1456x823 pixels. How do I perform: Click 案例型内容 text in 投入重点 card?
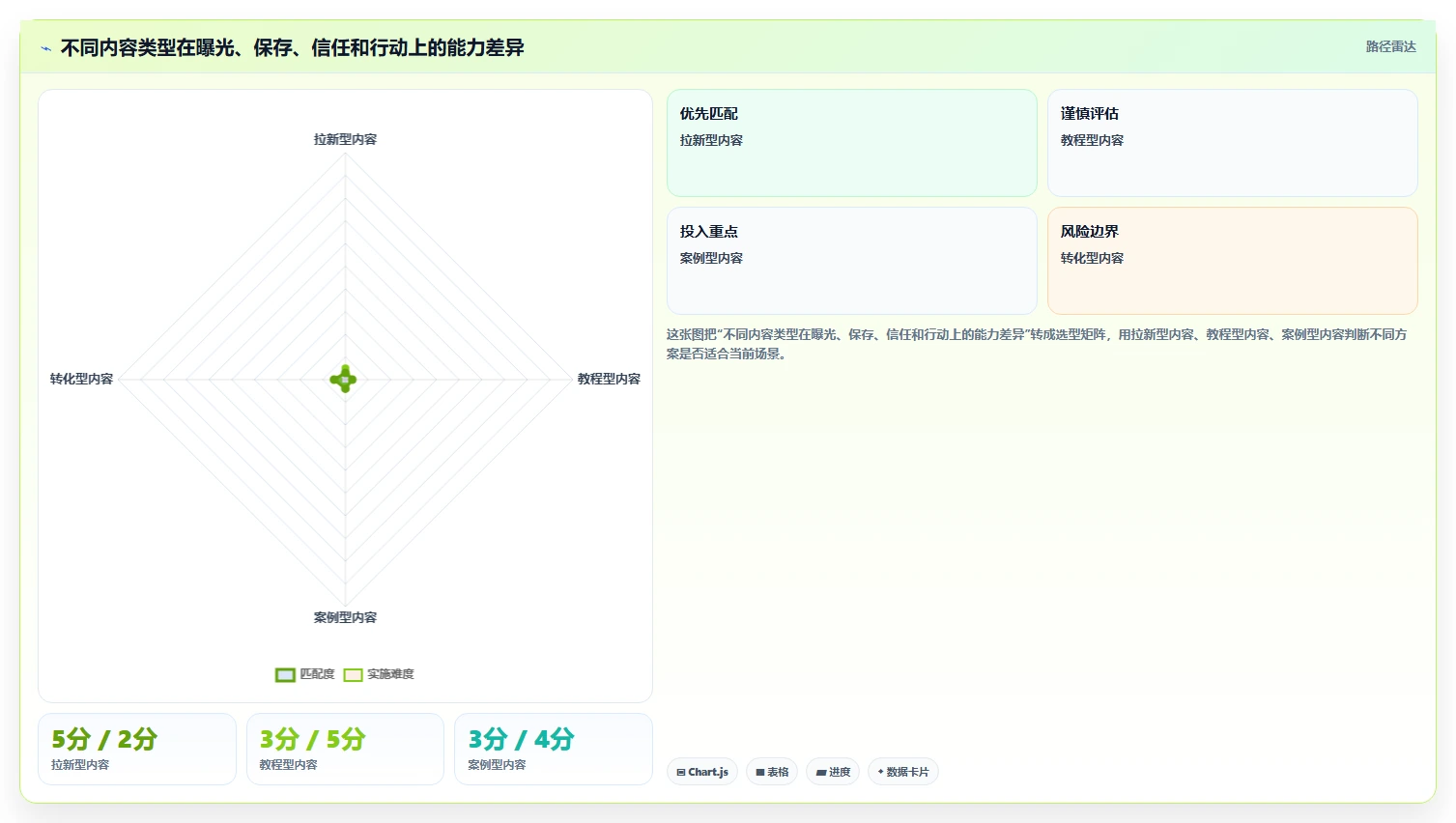point(711,258)
